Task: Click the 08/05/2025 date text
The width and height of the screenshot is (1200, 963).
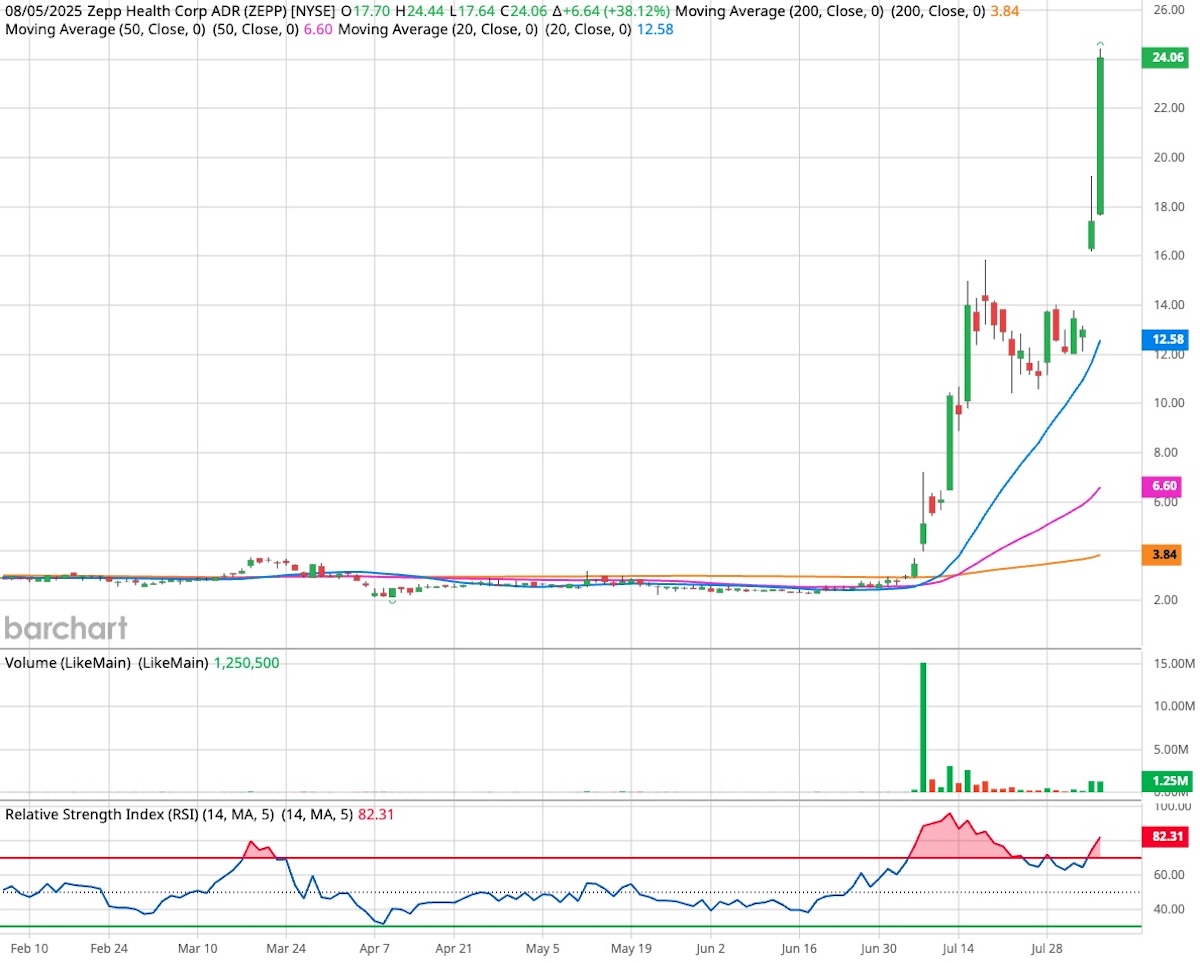Action: click(44, 11)
